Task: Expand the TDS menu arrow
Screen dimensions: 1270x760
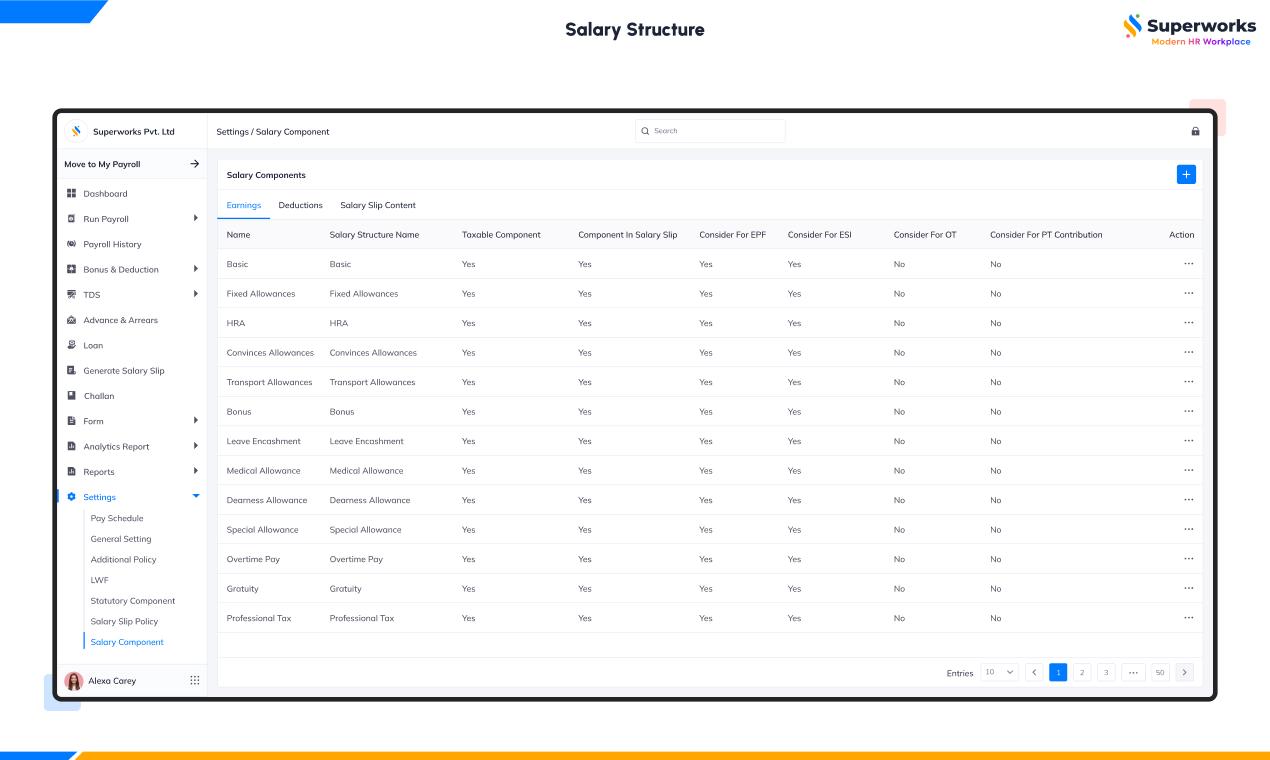Action: click(195, 294)
